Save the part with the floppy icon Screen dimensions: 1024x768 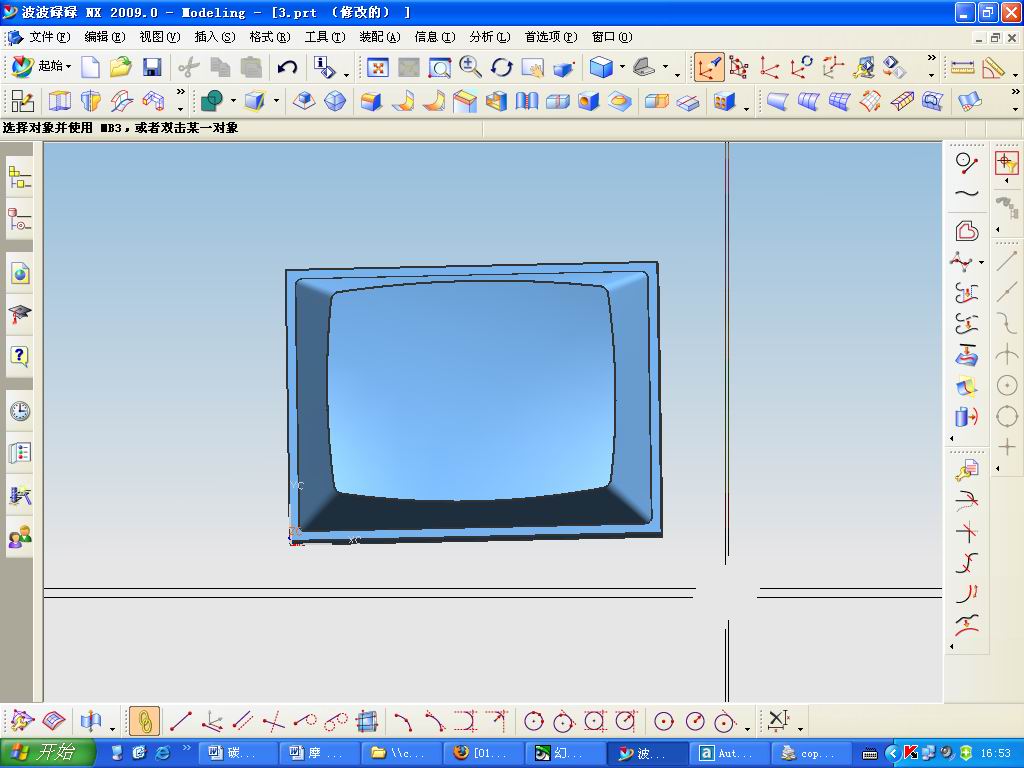[152, 67]
